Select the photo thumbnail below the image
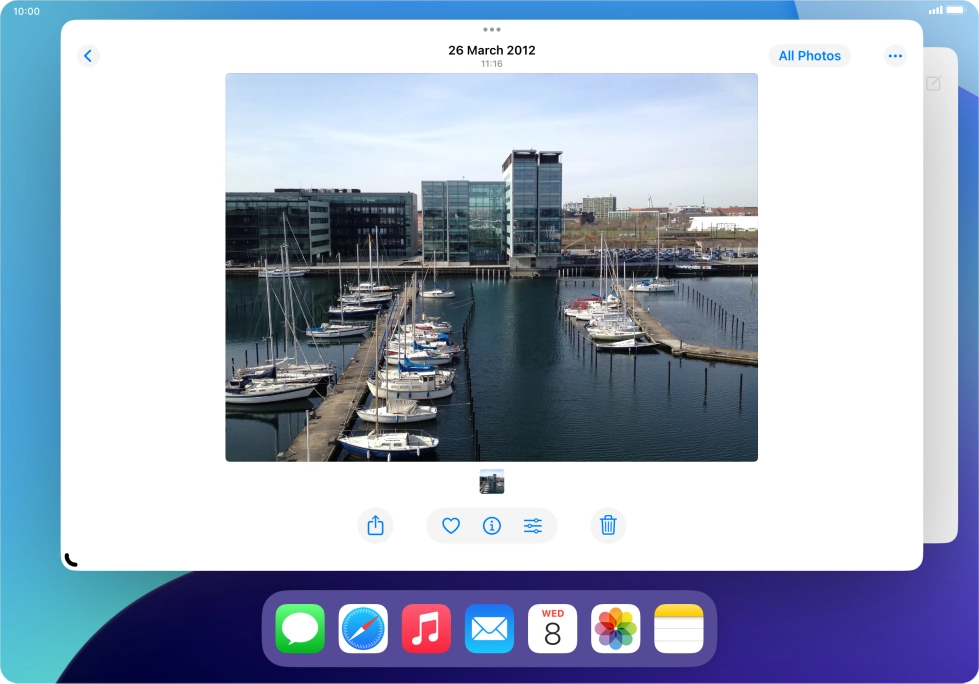 [x=491, y=481]
